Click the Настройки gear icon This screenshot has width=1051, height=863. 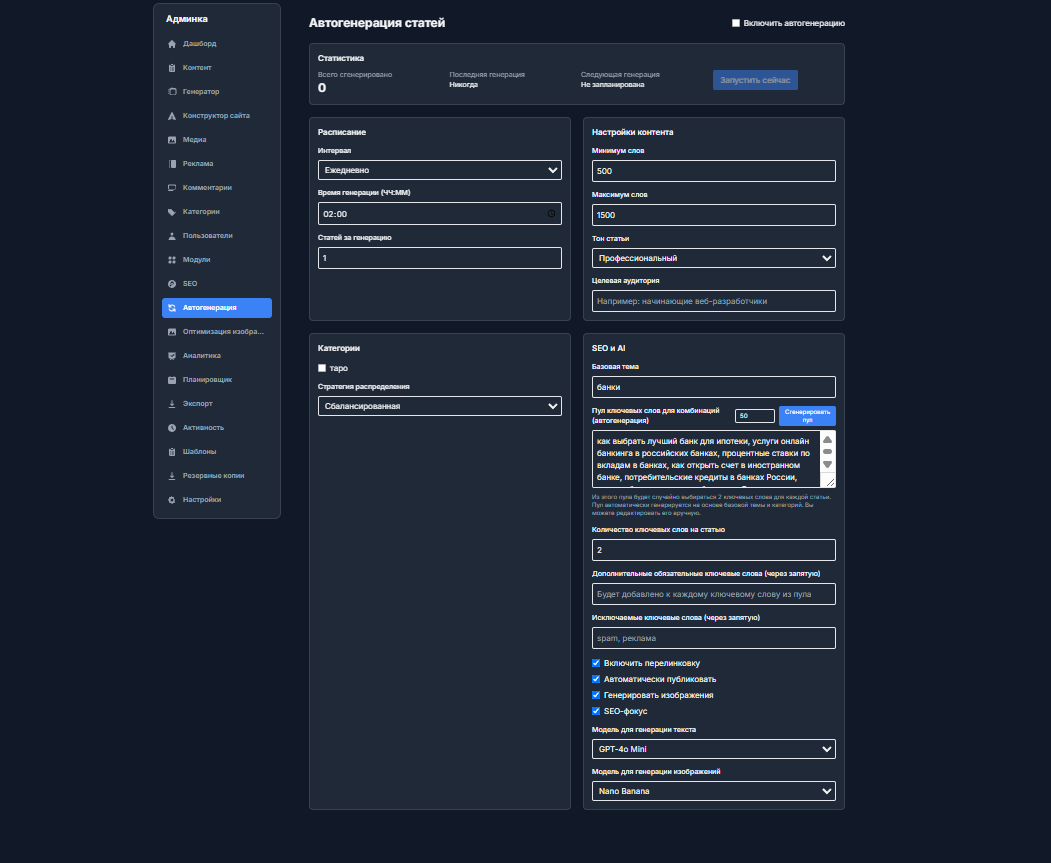pyautogui.click(x=172, y=500)
